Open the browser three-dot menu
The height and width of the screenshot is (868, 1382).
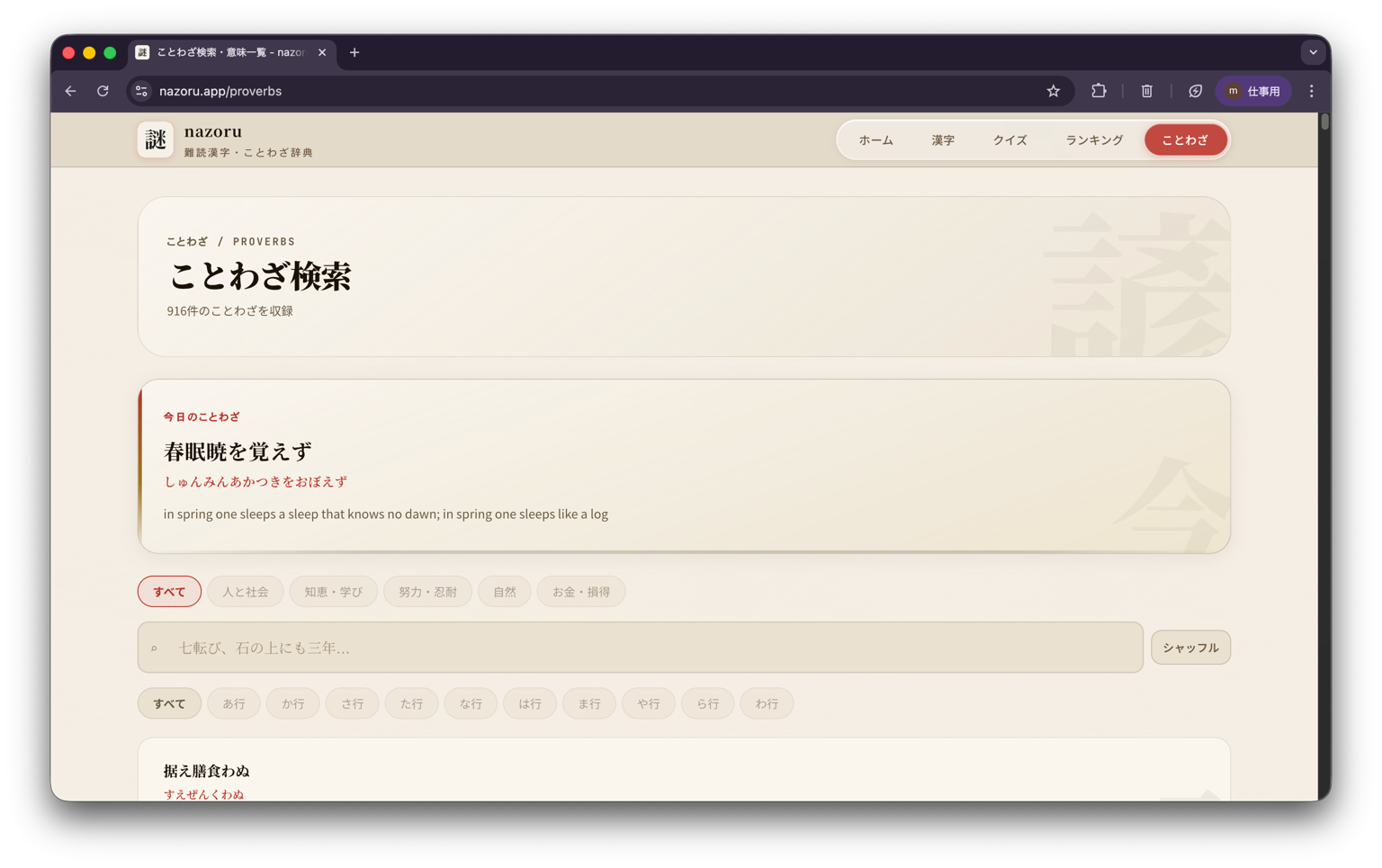(x=1311, y=91)
